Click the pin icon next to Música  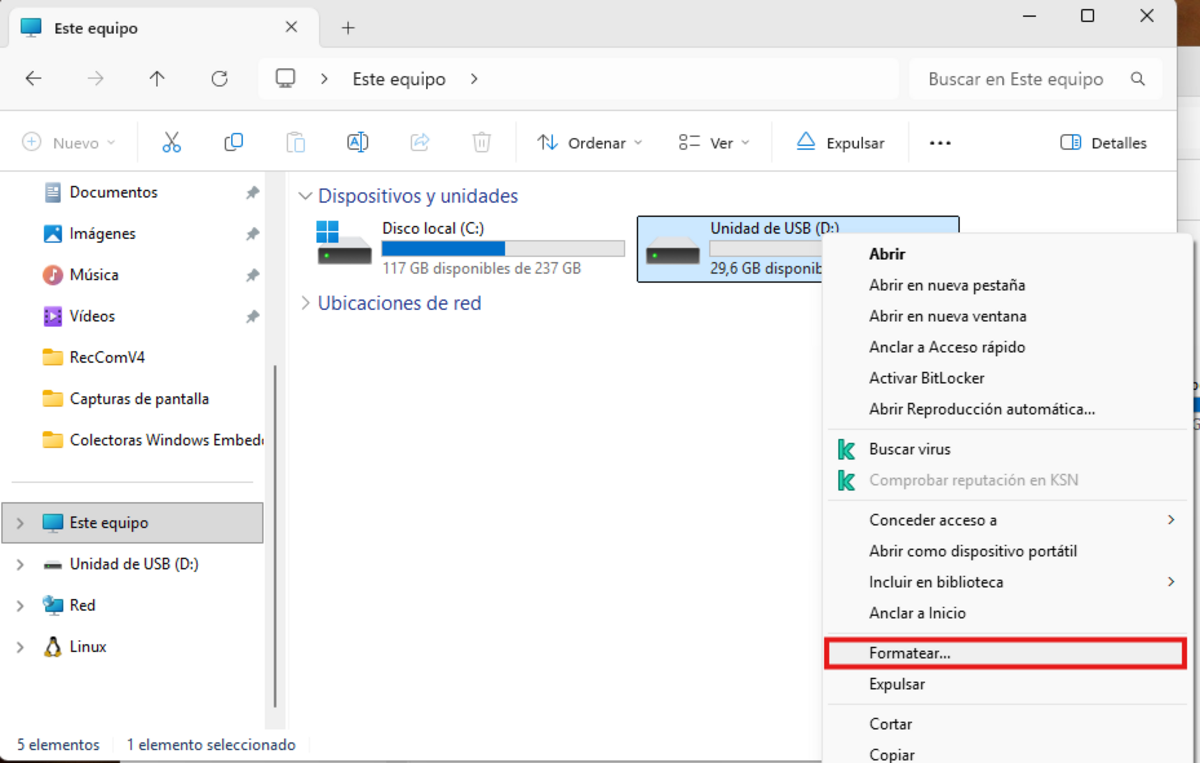pos(253,275)
